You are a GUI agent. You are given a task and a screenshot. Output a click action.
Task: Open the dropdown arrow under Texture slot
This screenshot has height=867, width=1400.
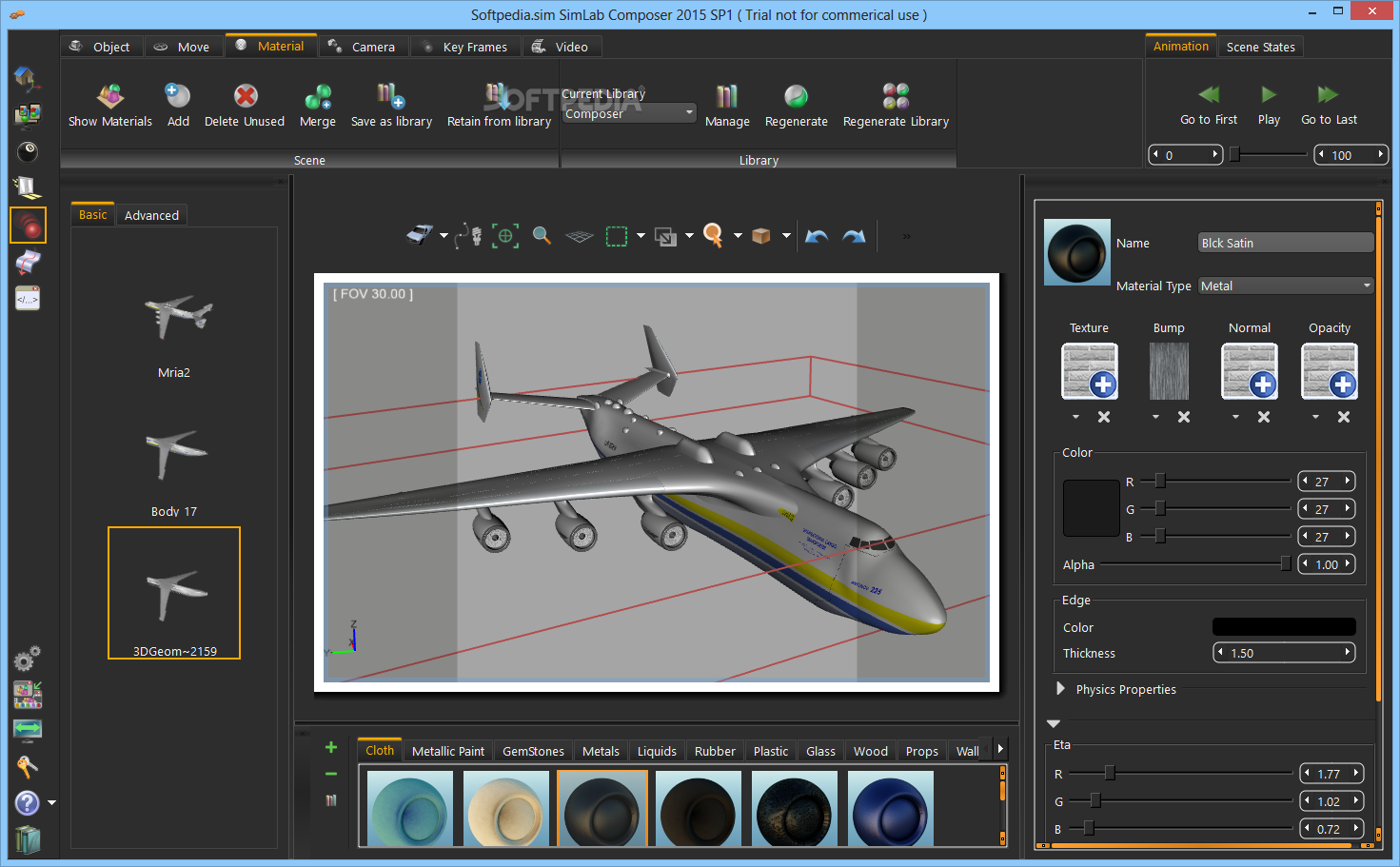1075,417
